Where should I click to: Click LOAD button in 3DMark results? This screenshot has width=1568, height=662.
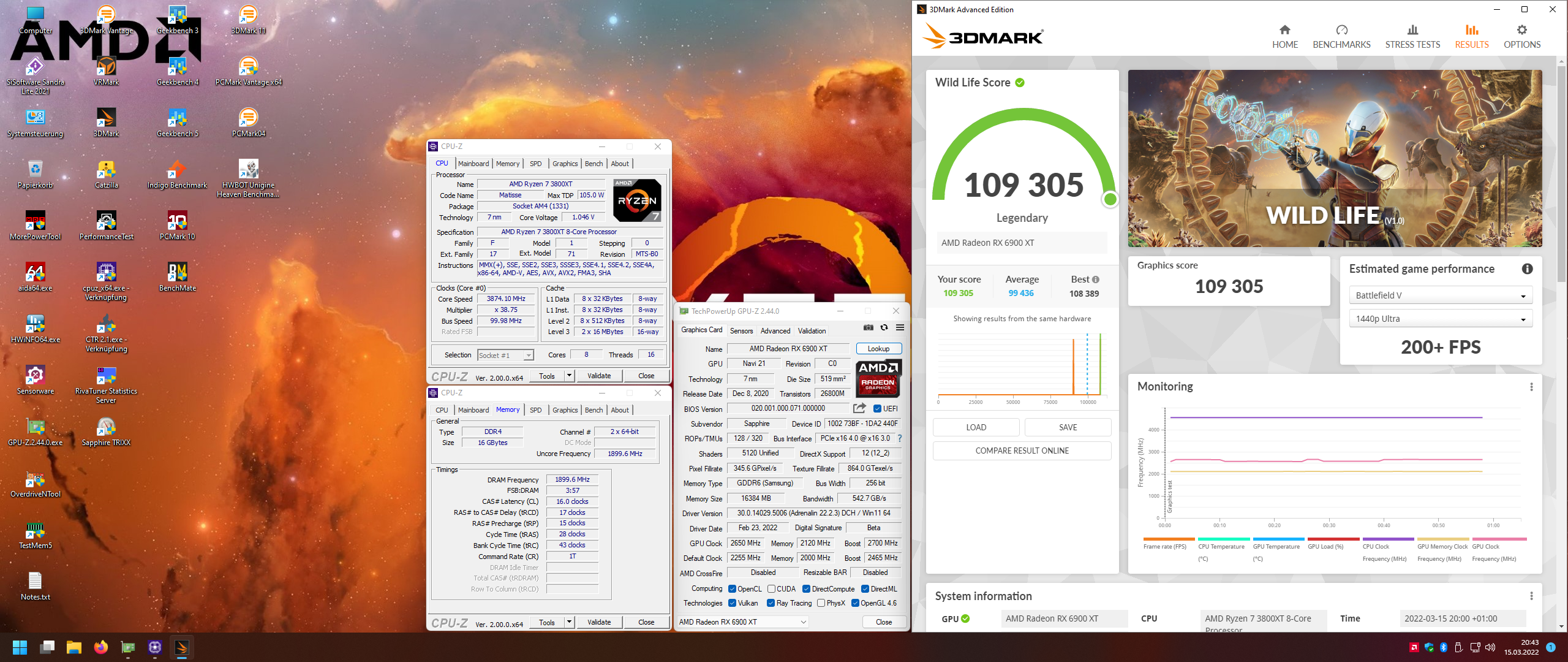click(x=976, y=427)
